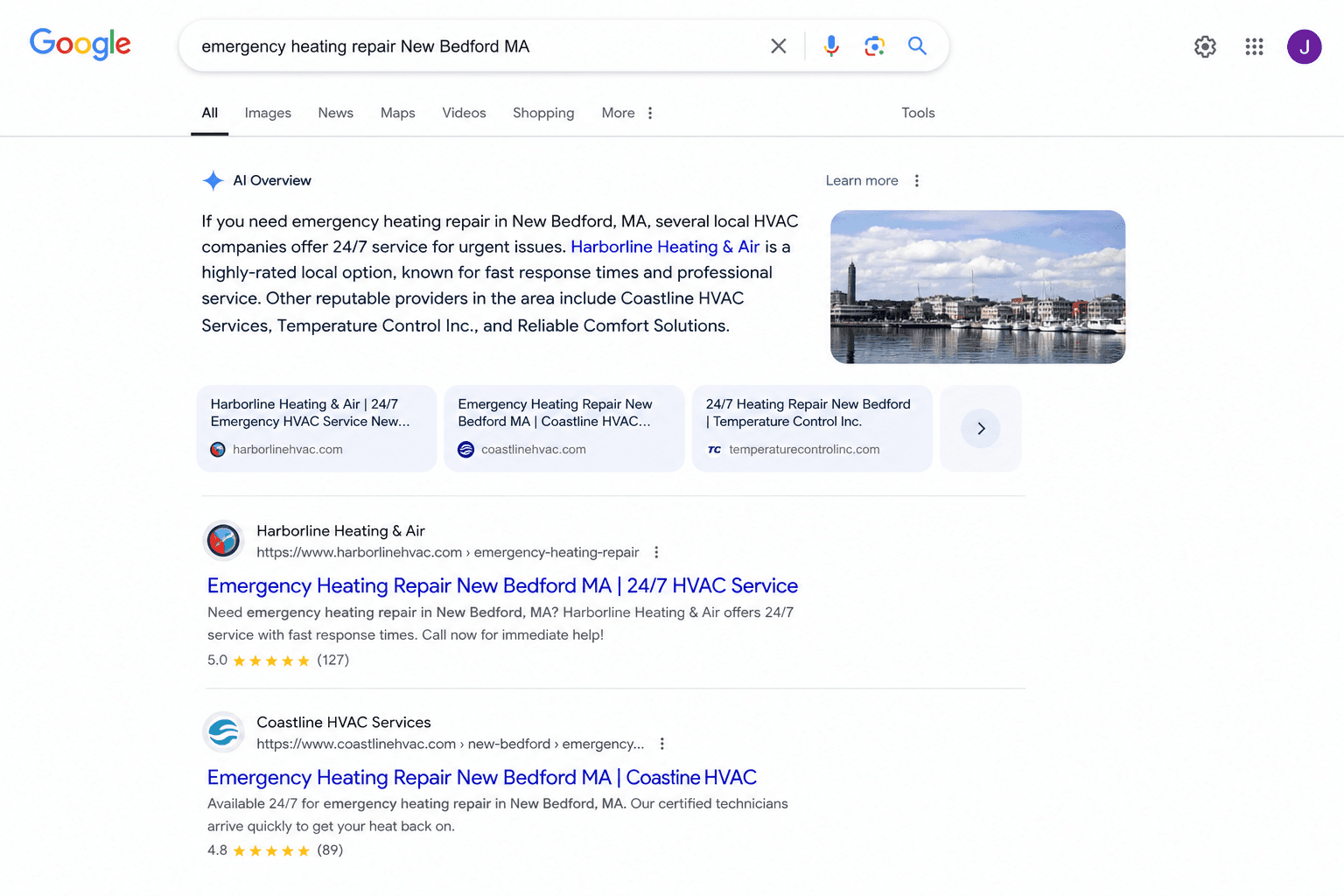
Task: Open Emergency Heating Repair Coastine HVAC result
Action: tap(482, 777)
